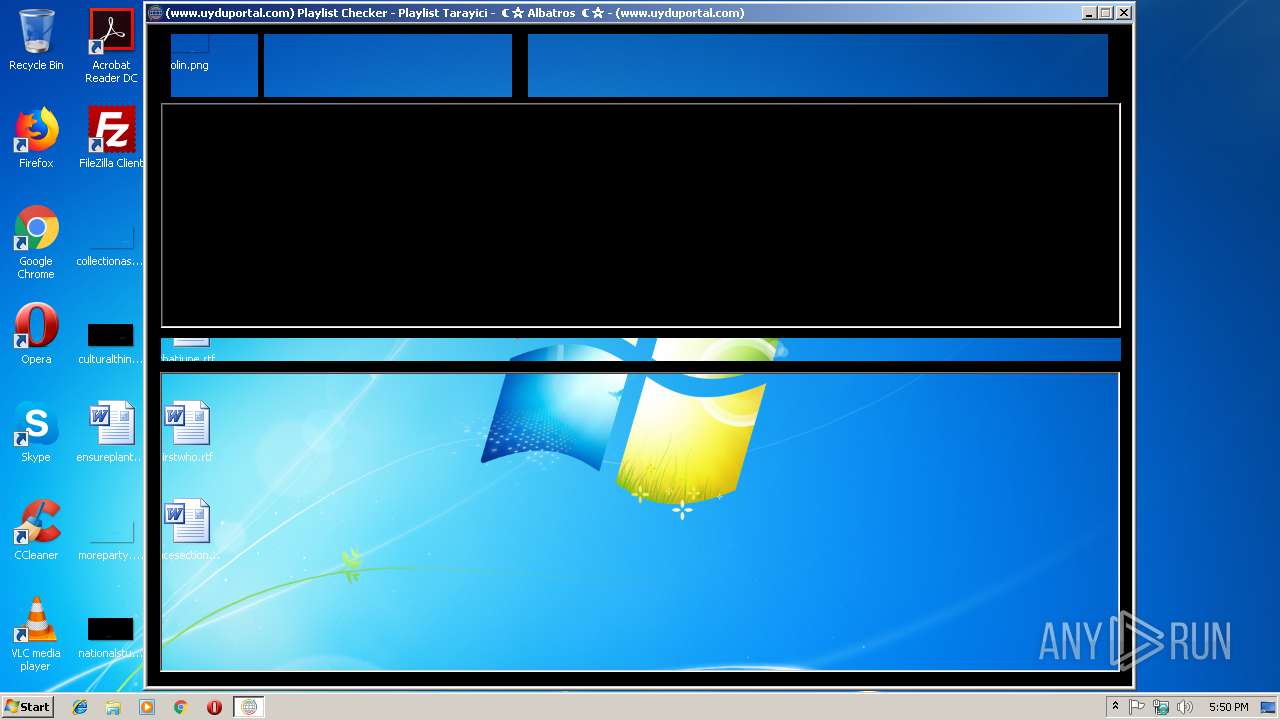The image size is (1280, 720).
Task: Open the Start menu
Action: click(x=27, y=707)
